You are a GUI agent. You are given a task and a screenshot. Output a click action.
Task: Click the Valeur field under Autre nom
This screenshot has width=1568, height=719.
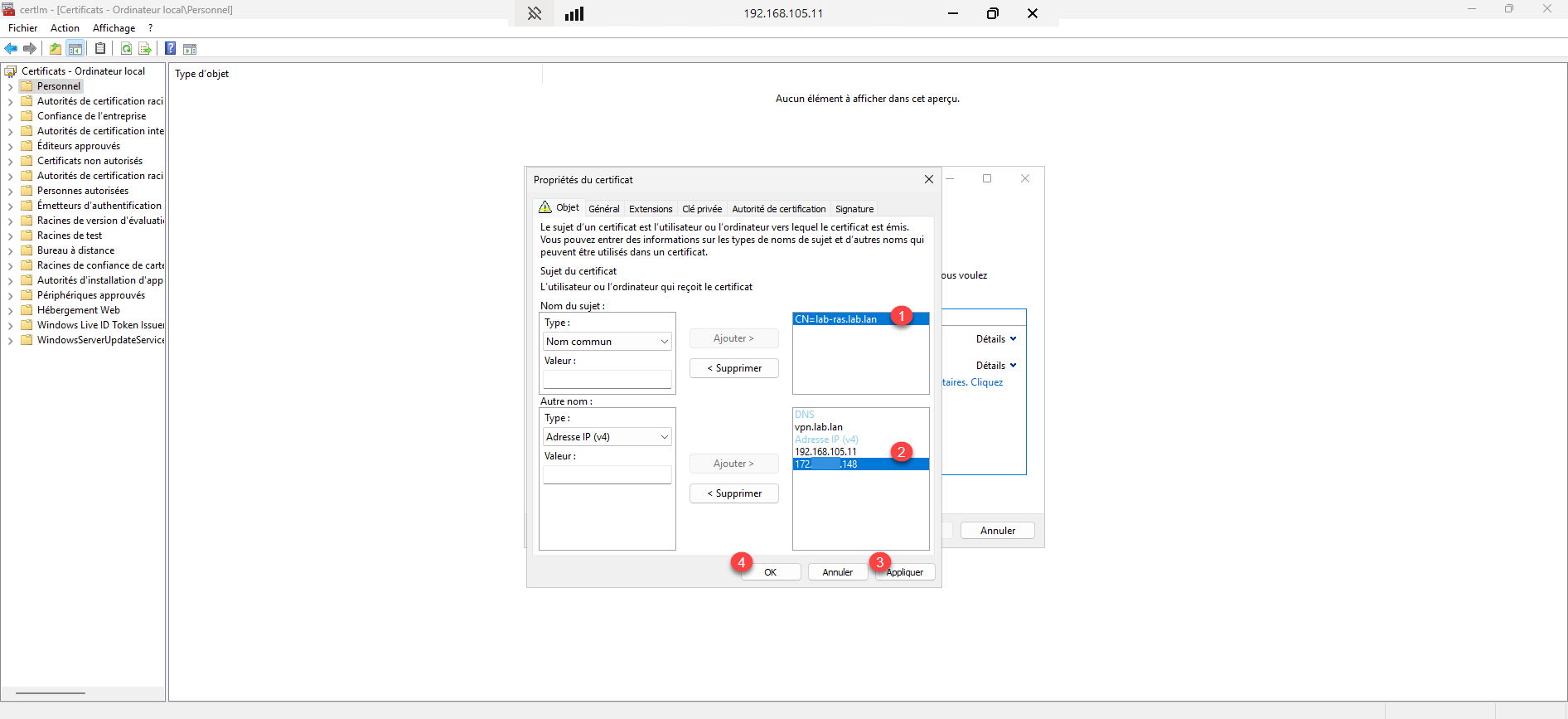point(607,475)
